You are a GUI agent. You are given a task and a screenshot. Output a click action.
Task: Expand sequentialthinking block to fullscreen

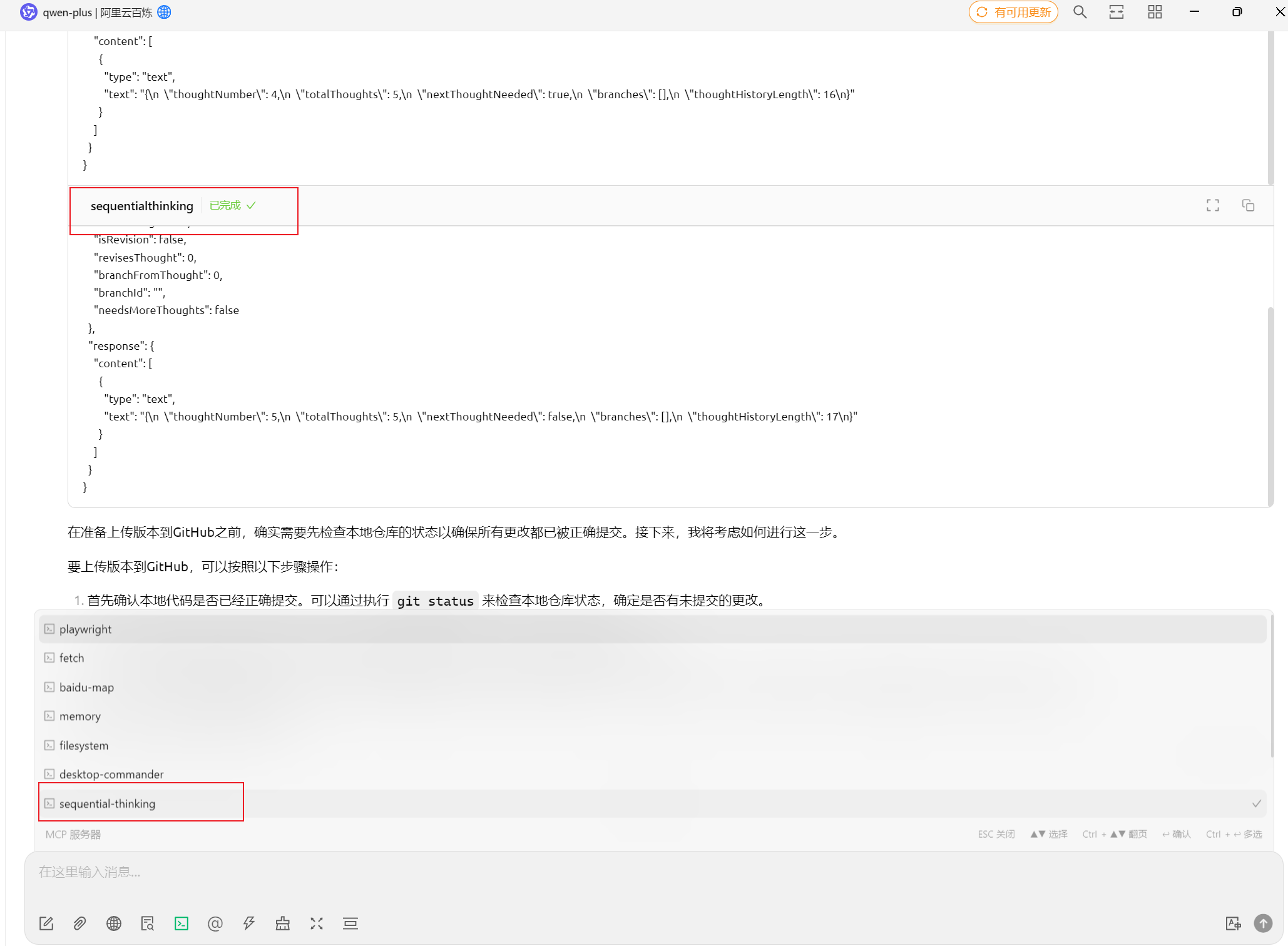point(1213,205)
